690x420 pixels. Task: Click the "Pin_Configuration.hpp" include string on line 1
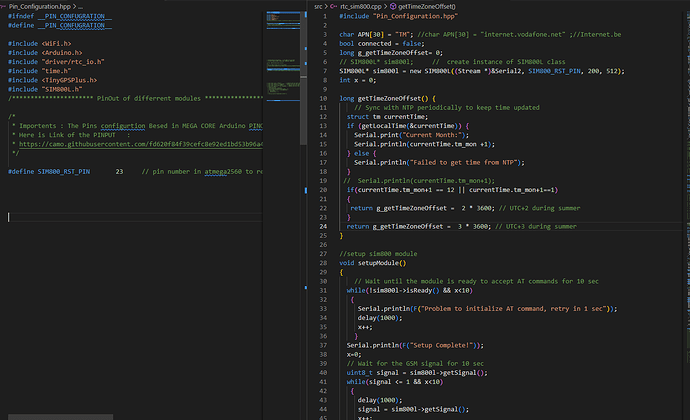pyautogui.click(x=415, y=16)
